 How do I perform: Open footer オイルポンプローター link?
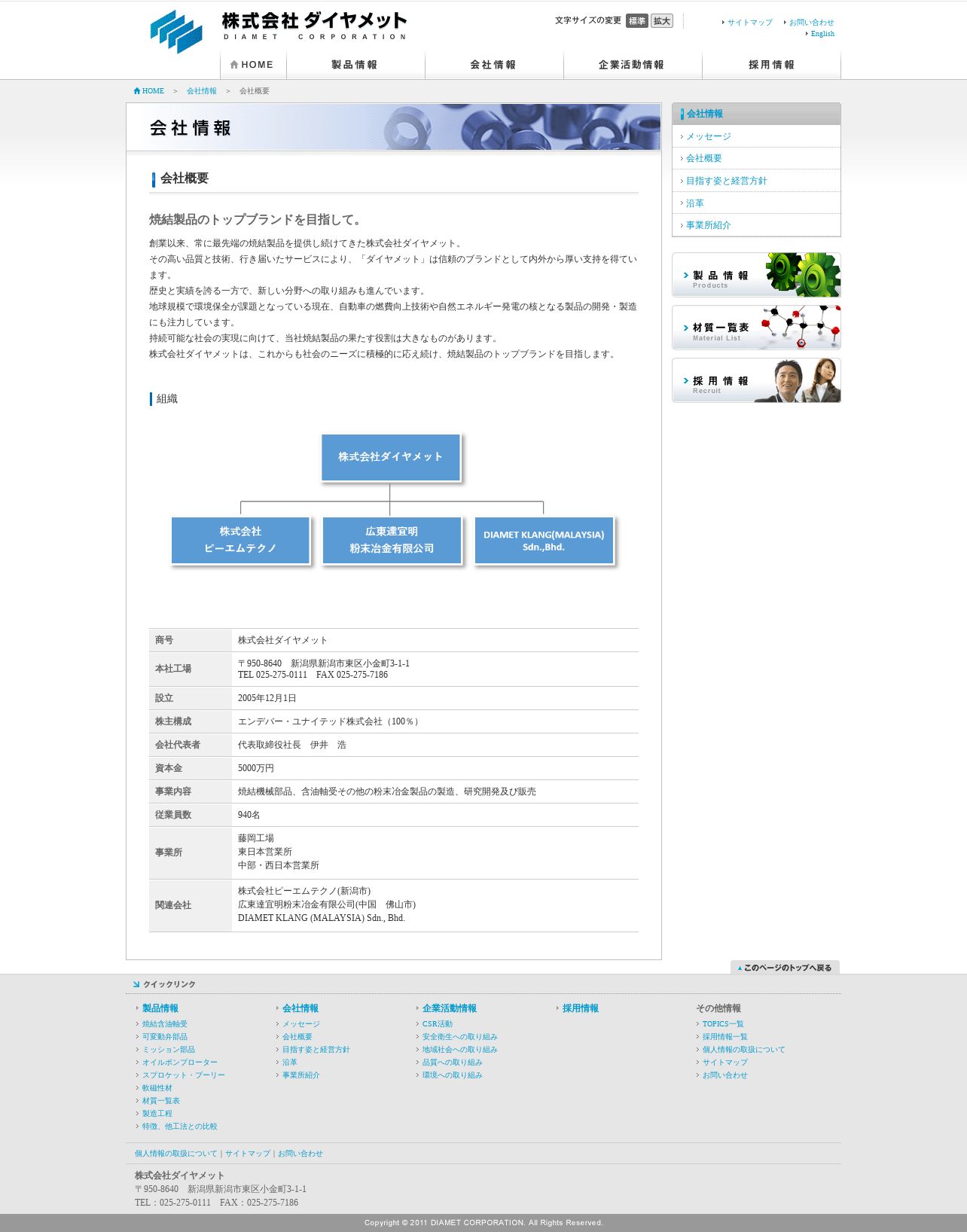(180, 1063)
